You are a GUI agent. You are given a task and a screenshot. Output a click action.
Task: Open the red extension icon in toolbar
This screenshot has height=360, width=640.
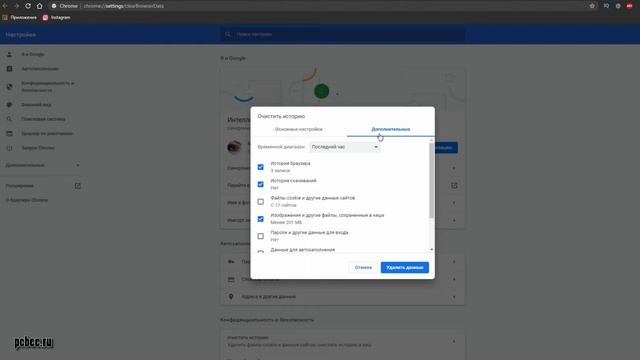pos(629,6)
